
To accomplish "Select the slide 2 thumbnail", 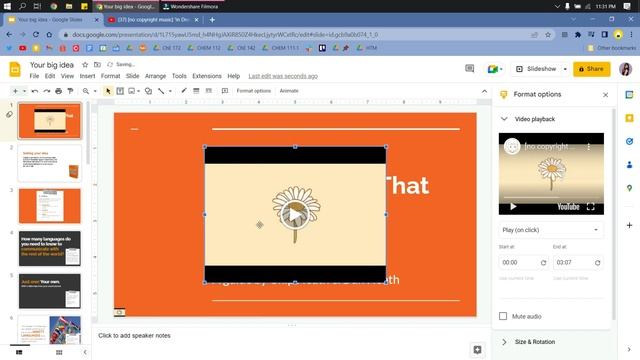I will [50, 164].
